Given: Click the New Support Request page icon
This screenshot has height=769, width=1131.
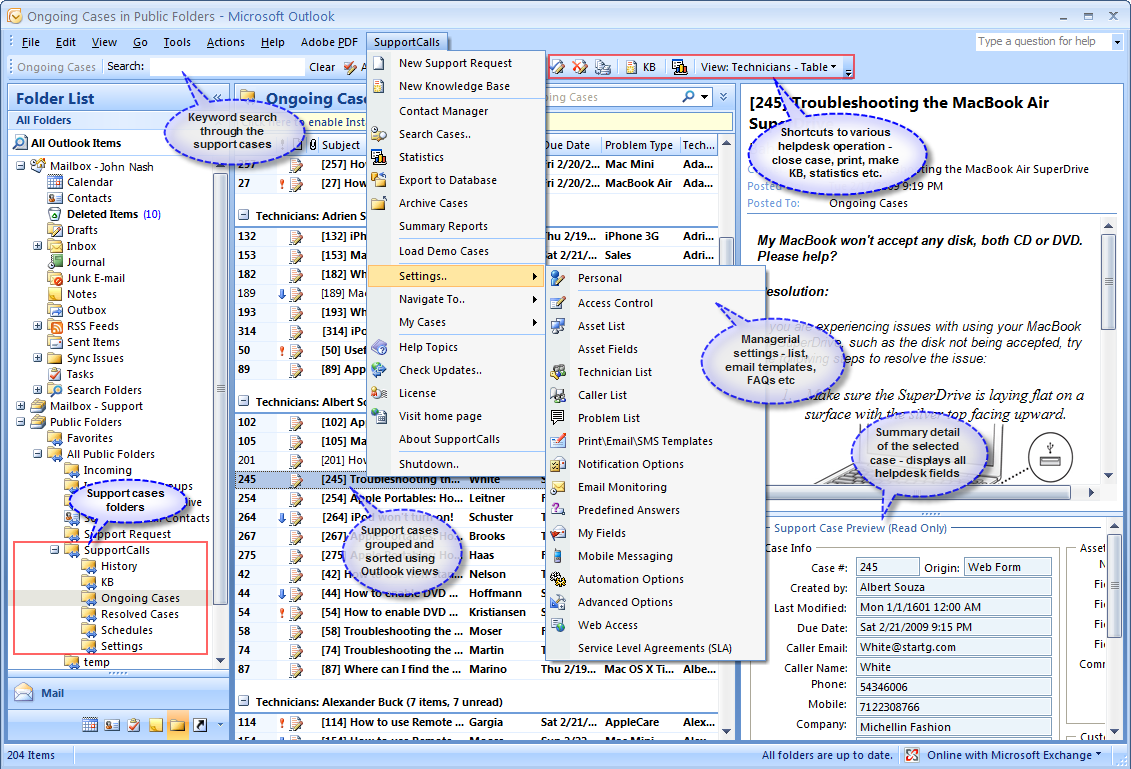Looking at the screenshot, I should point(378,63).
